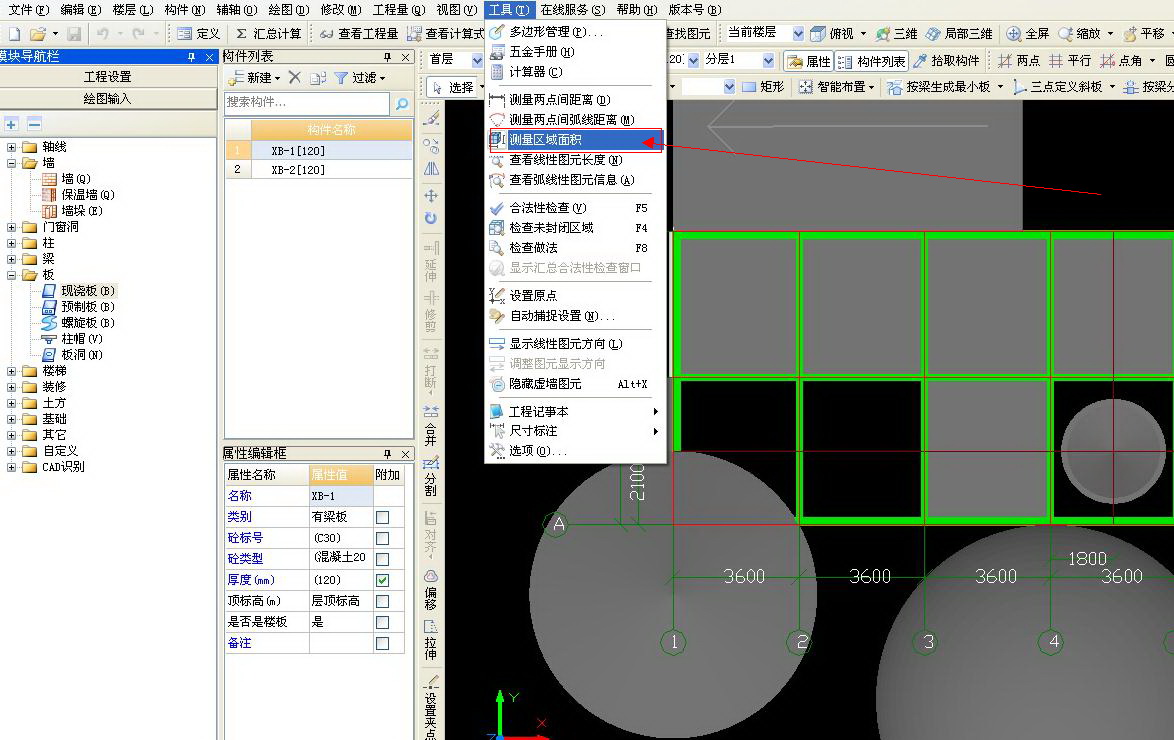
Task: Switch to 俯视 view
Action: click(x=833, y=34)
